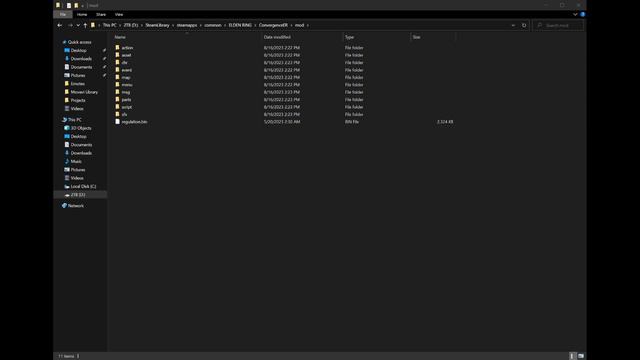This screenshot has width=640, height=360.
Task: Click the Help icon in the ribbon
Action: (x=582, y=14)
